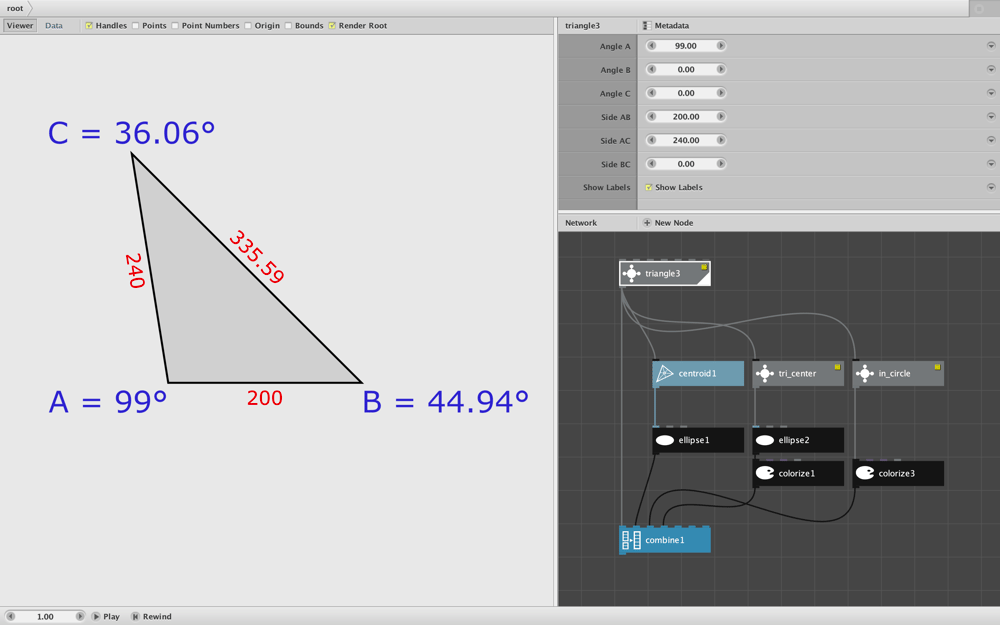This screenshot has height=625, width=1000.
Task: Click the yellow render flag on triangle3
Action: (x=704, y=267)
